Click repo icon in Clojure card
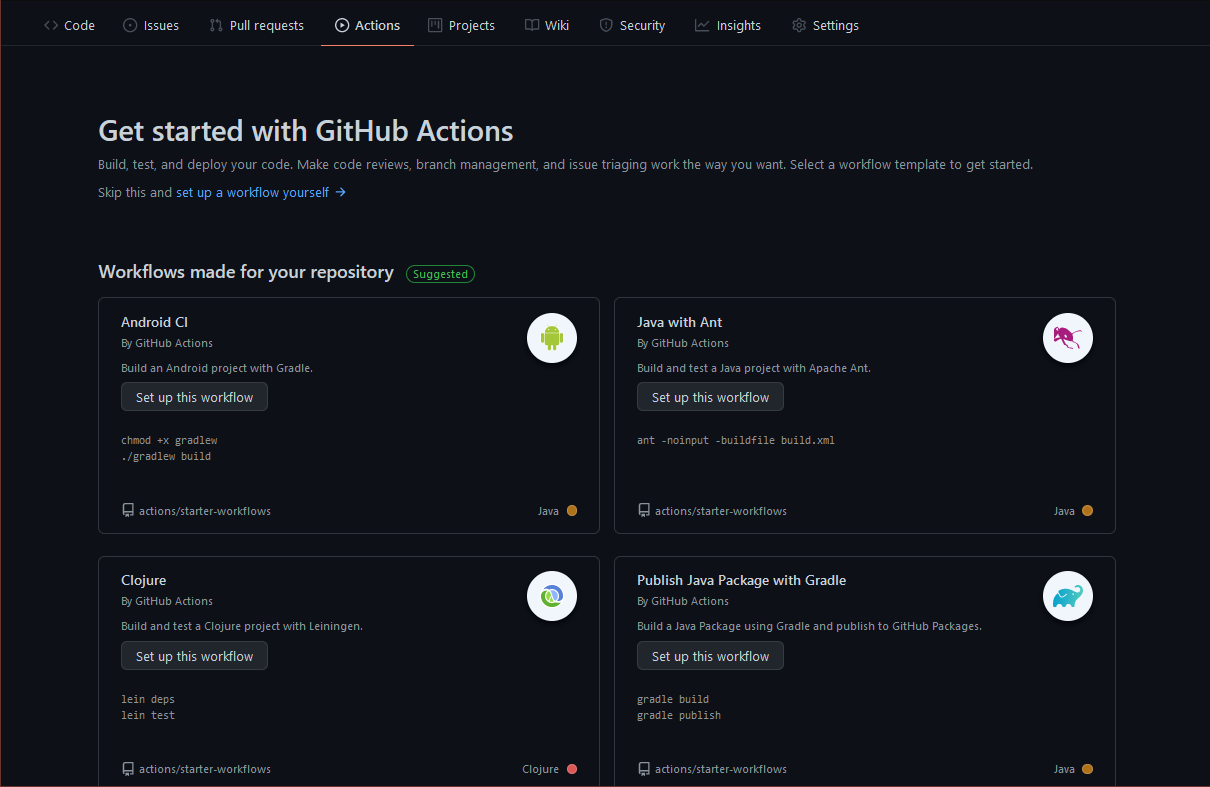 [128, 769]
